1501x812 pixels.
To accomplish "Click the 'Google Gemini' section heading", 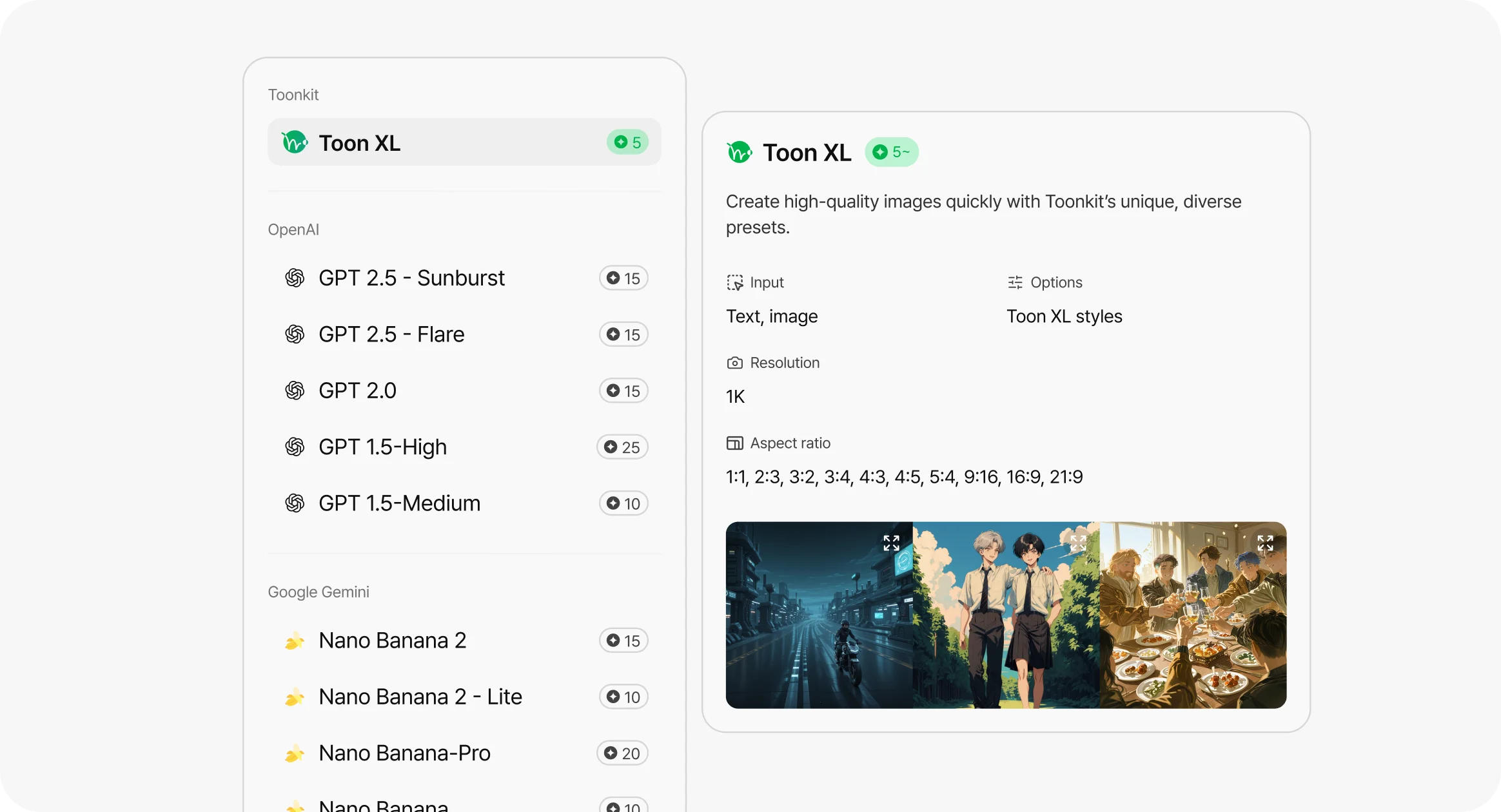I will (319, 592).
